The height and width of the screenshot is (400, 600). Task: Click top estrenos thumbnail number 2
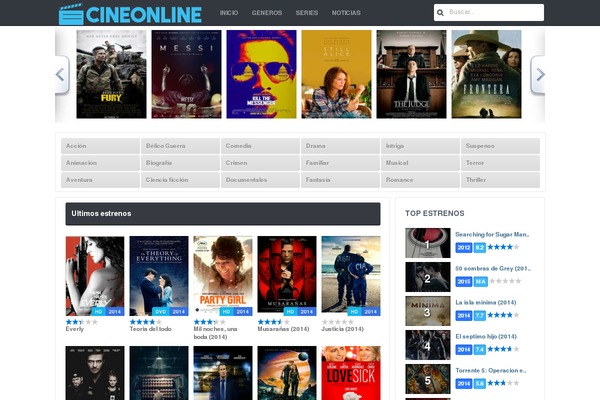[x=428, y=277]
